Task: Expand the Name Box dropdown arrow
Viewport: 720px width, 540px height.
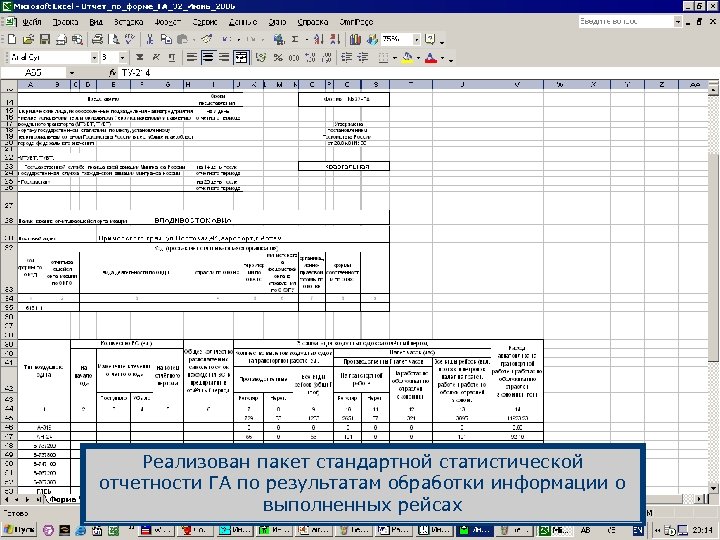Action: (72, 73)
